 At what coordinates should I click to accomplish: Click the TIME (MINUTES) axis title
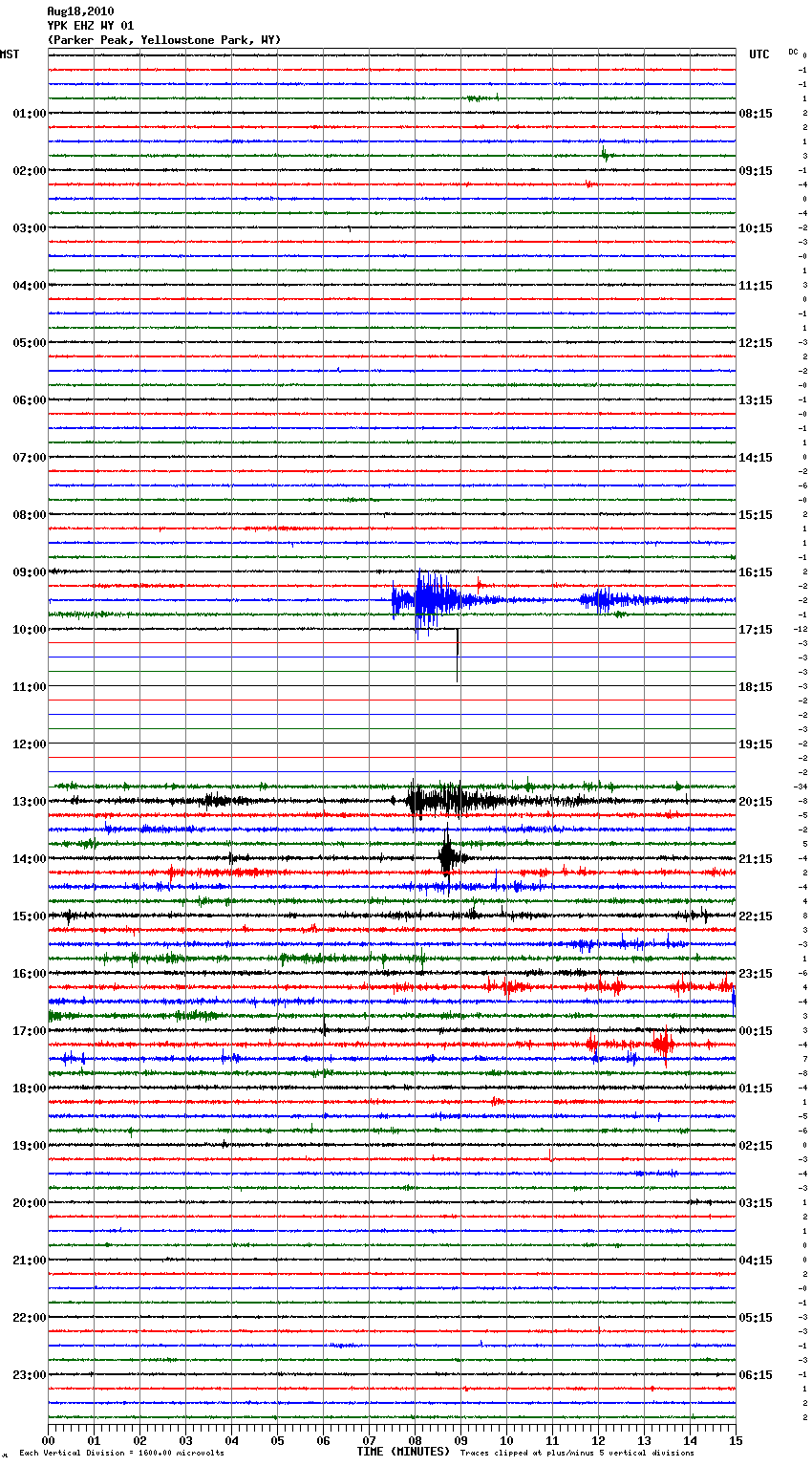(x=403, y=1452)
